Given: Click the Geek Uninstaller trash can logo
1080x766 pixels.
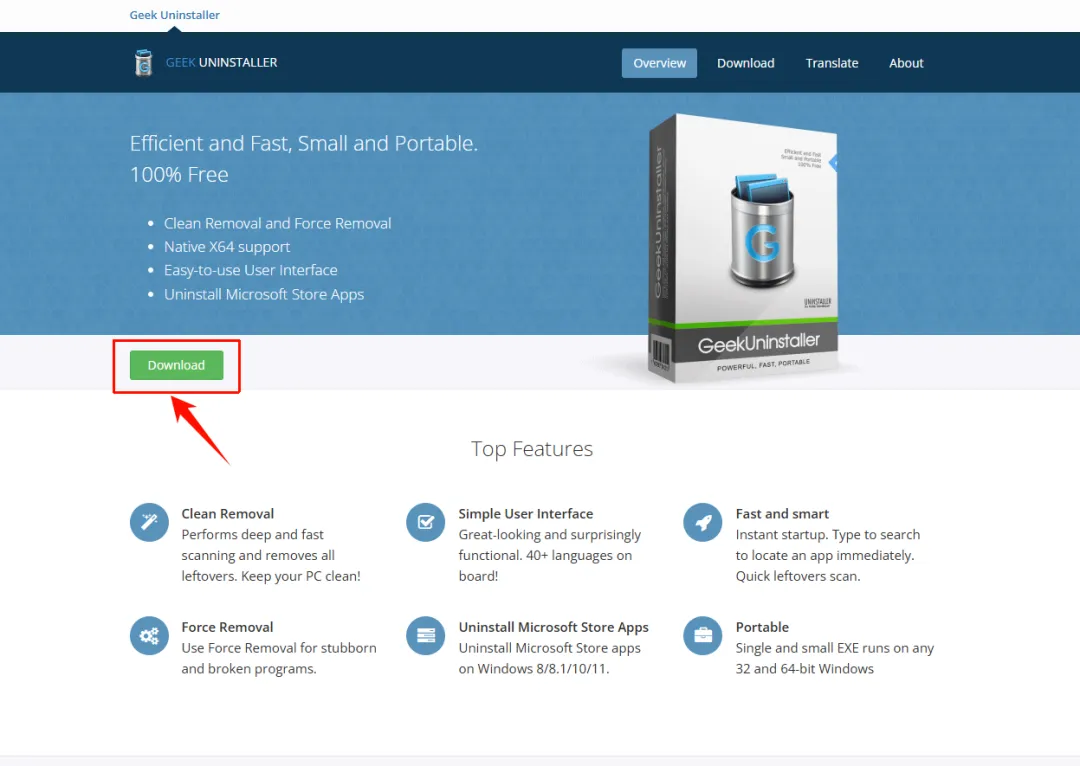Looking at the screenshot, I should click(143, 63).
